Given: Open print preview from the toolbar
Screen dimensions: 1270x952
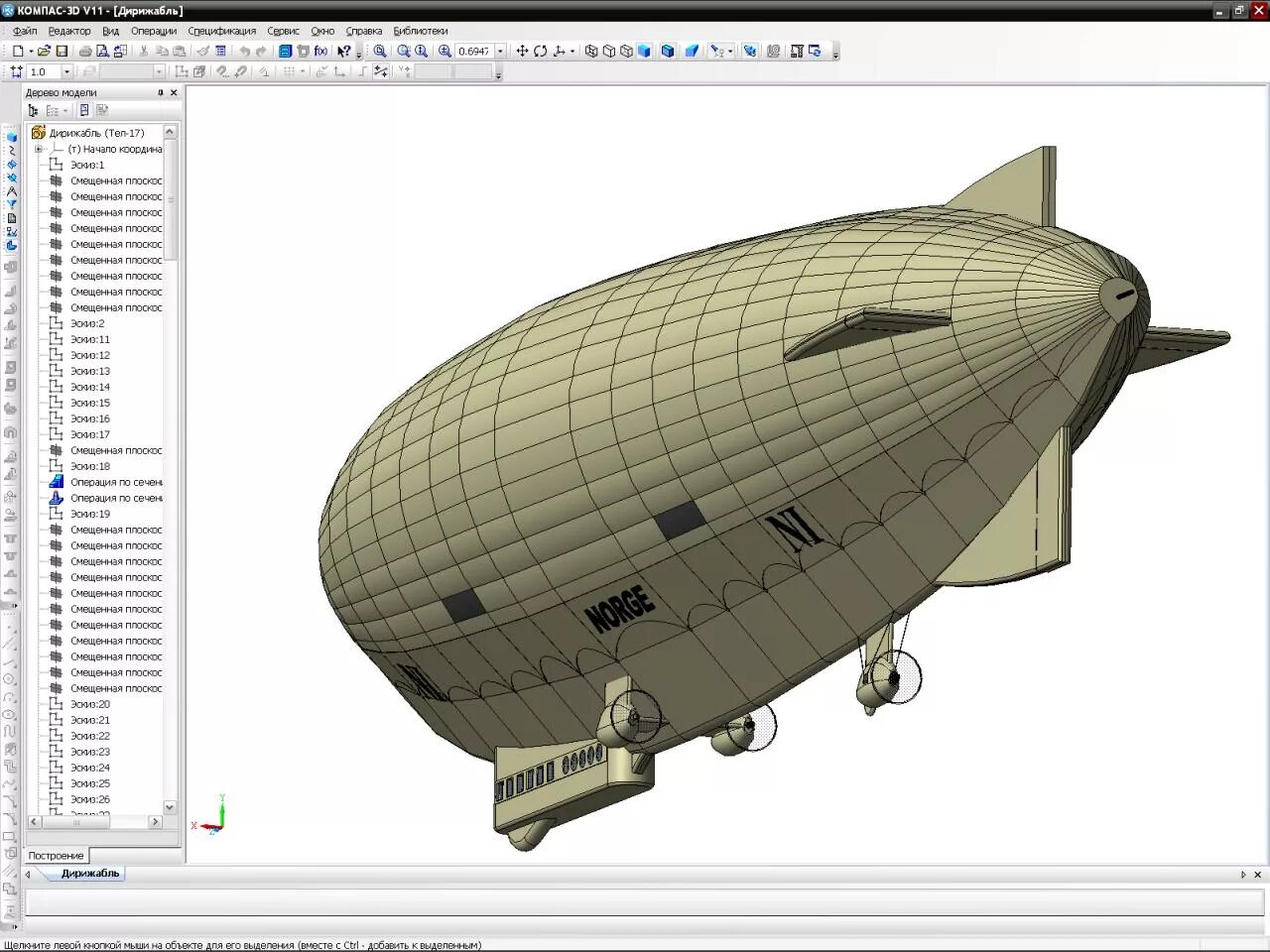Looking at the screenshot, I should click(102, 51).
